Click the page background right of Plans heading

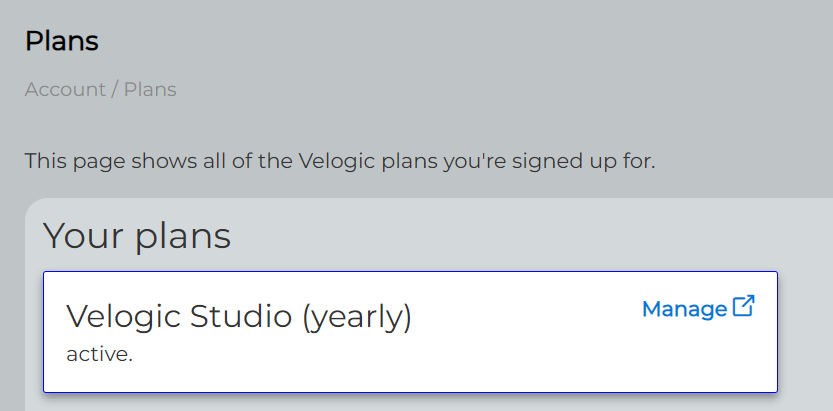coord(425,41)
